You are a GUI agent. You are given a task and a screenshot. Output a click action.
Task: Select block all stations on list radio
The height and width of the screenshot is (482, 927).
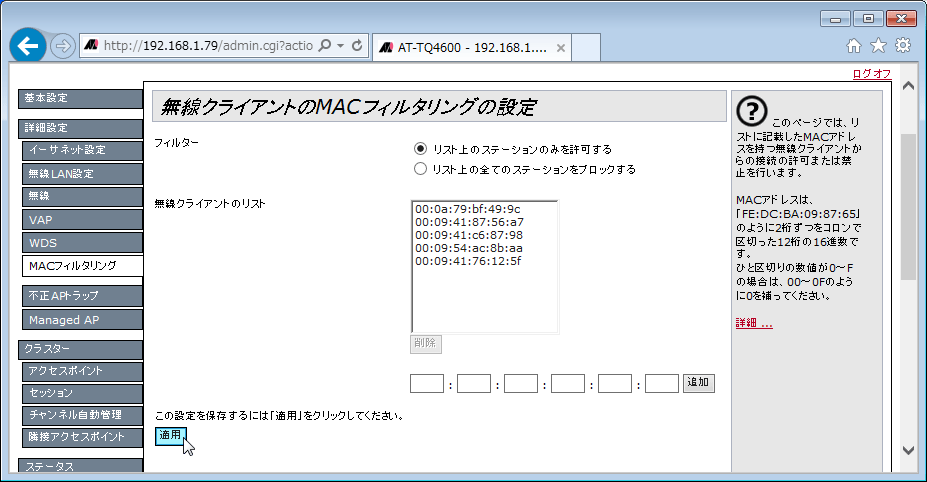pos(420,169)
